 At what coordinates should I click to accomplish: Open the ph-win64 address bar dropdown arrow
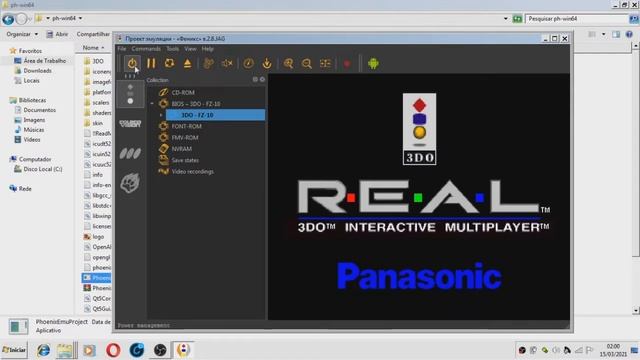[x=506, y=18]
